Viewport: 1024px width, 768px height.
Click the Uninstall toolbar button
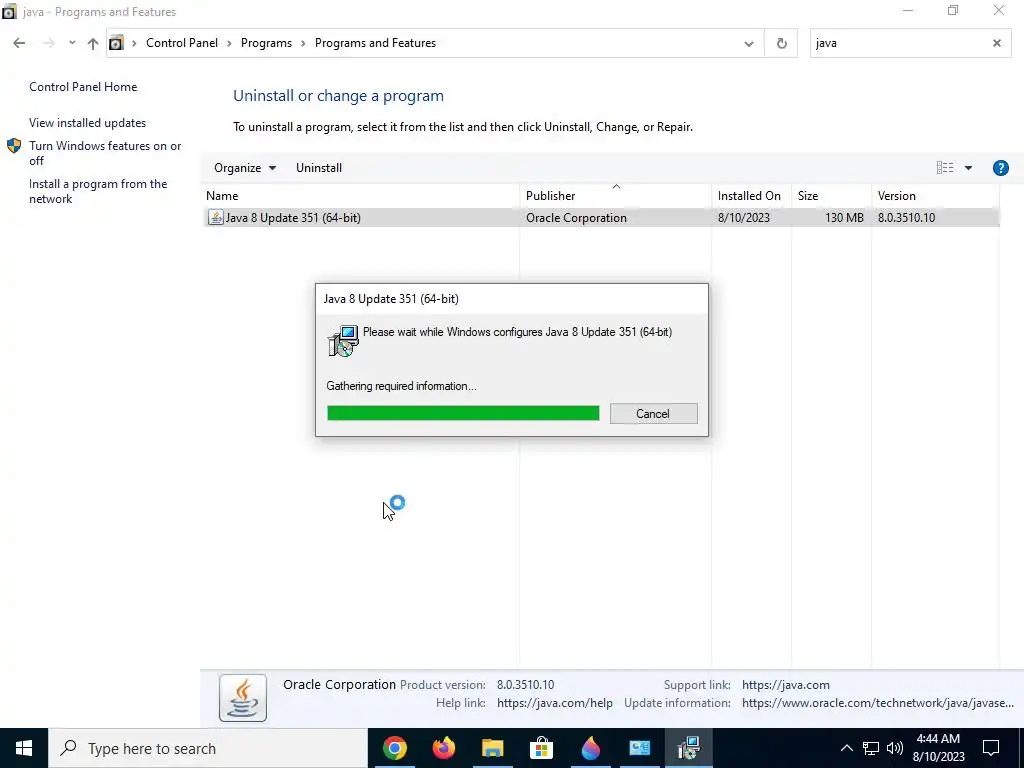[x=319, y=168]
